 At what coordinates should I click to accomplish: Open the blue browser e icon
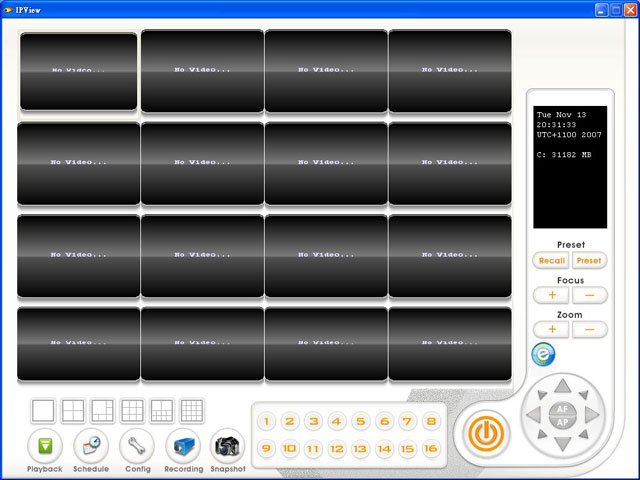543,354
